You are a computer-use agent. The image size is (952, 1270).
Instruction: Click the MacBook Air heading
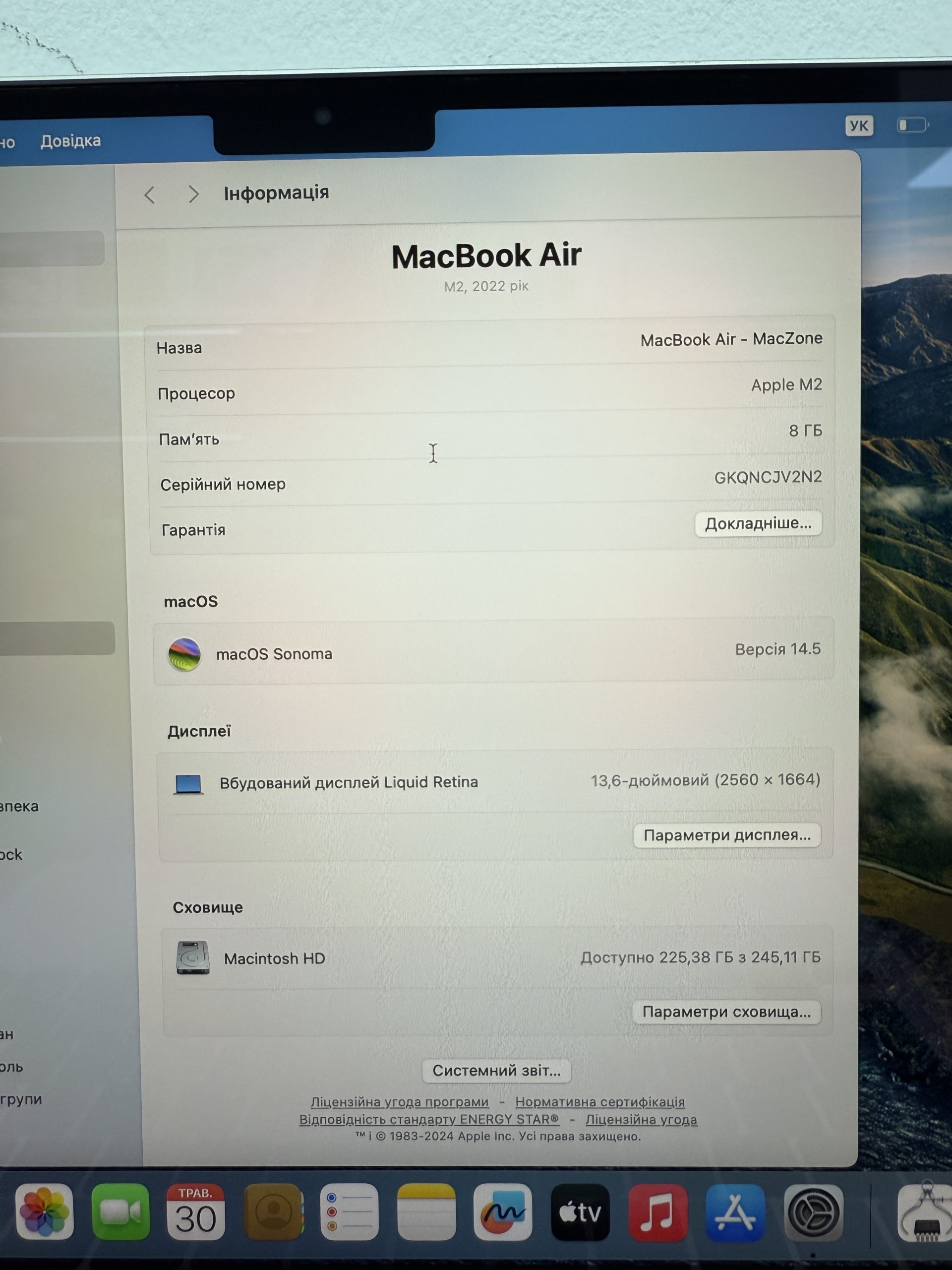click(x=486, y=255)
